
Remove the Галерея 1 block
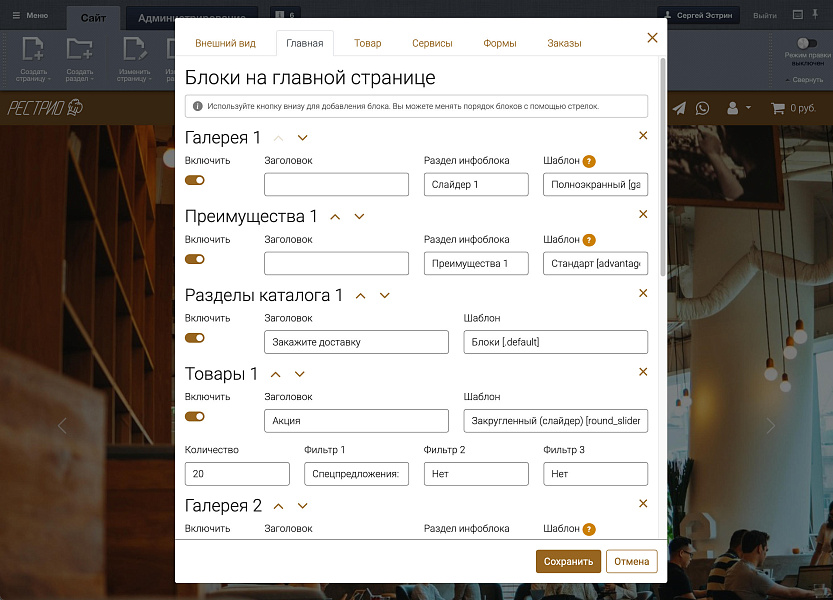(x=643, y=136)
